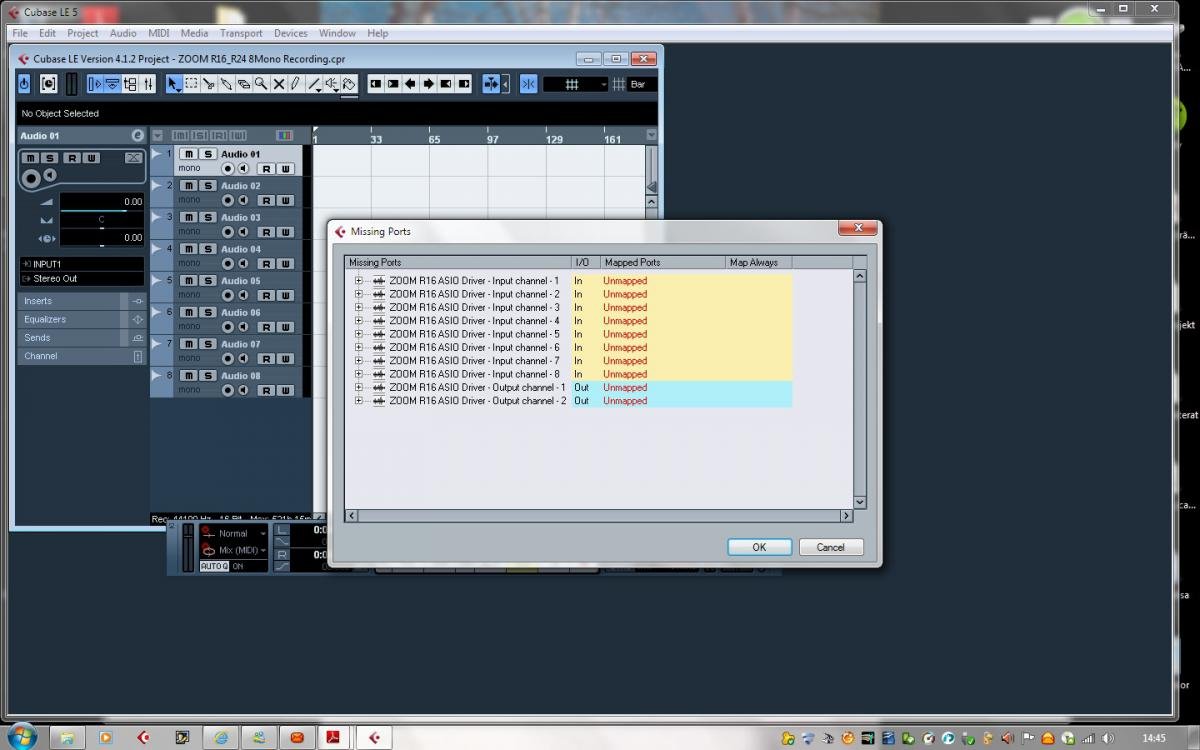This screenshot has height=750, width=1200.
Task: Choose the Draw pencil tool
Action: pyautogui.click(x=295, y=84)
